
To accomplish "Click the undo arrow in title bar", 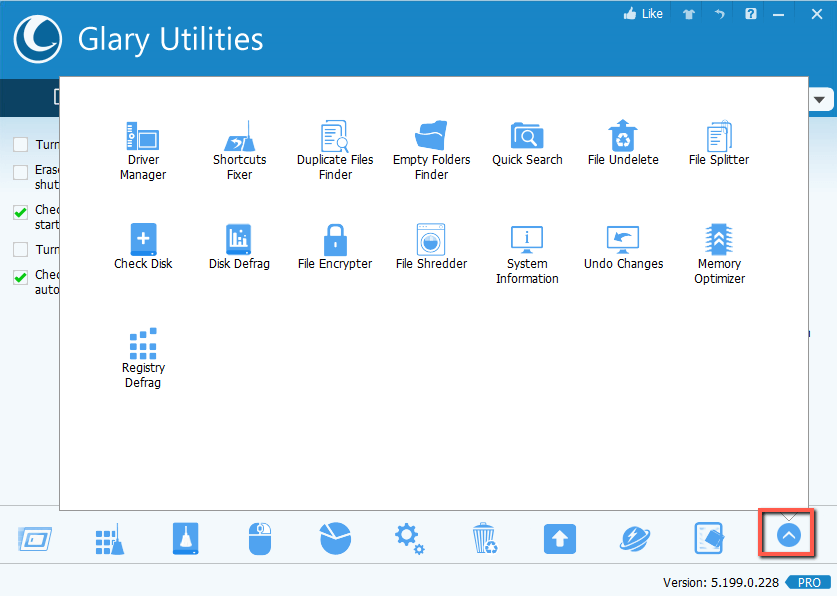I will (x=720, y=14).
